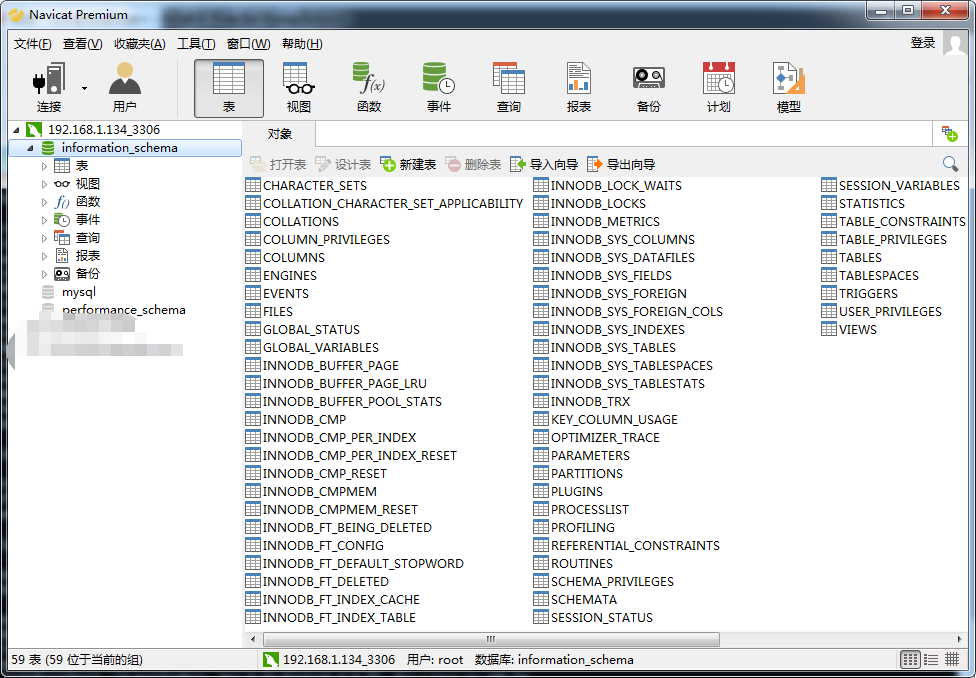Image resolution: width=976 pixels, height=678 pixels.
Task: Open the 用户 (User) toolbar icon
Action: tap(125, 88)
